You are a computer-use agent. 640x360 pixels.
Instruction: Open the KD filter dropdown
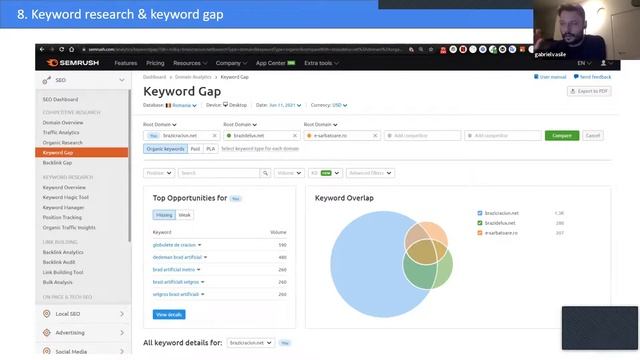325,173
